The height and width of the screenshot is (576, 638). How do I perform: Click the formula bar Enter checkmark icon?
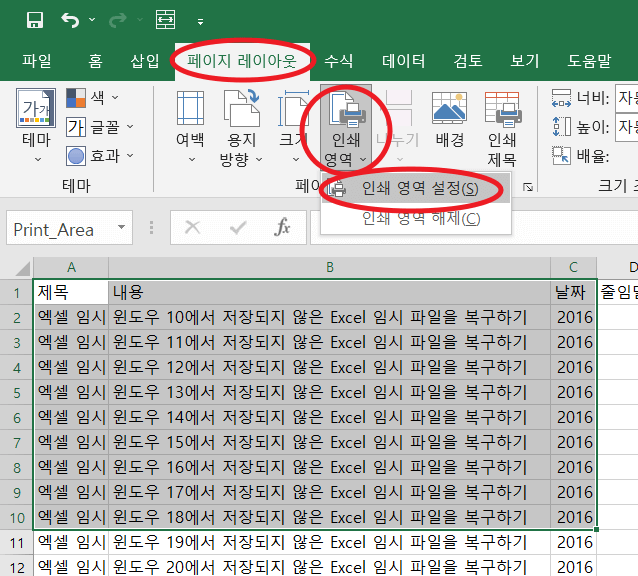click(x=238, y=228)
